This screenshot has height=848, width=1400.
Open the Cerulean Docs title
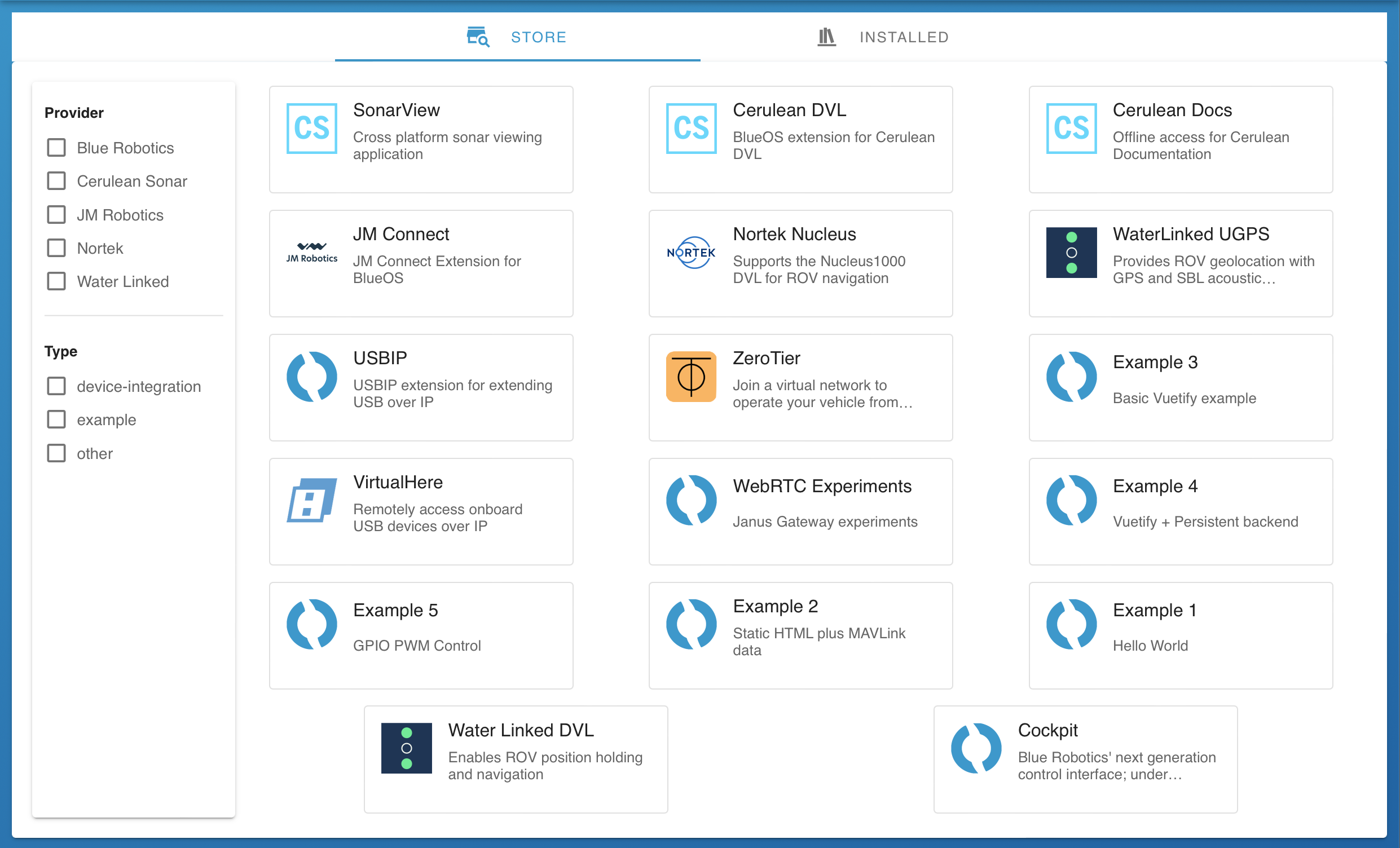[1172, 110]
